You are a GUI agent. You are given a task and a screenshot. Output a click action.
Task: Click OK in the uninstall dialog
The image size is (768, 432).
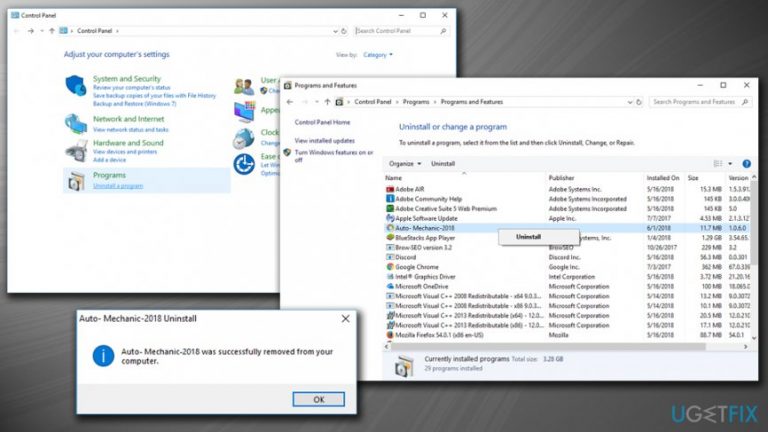(x=318, y=399)
